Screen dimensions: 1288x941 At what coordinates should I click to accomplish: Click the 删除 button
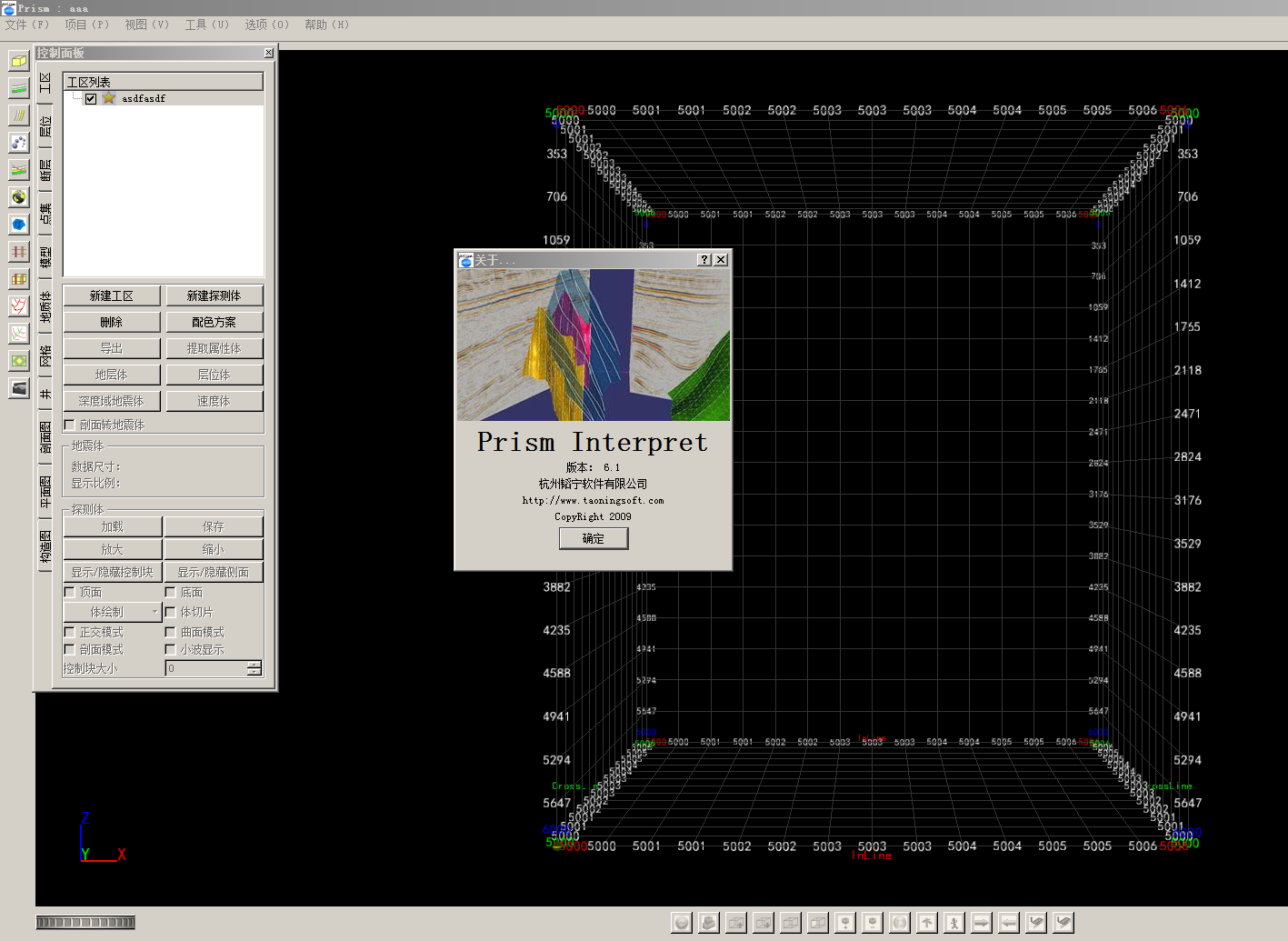(x=112, y=322)
